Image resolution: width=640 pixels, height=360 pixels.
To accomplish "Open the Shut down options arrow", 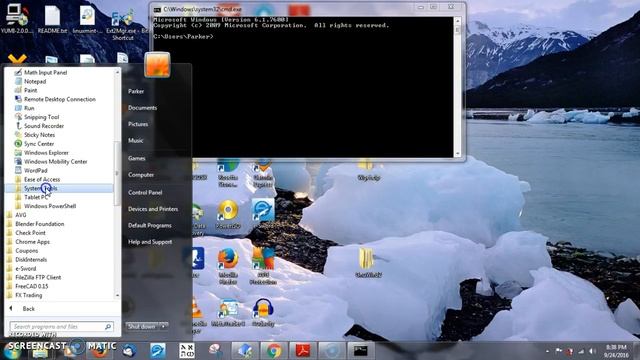I will 164,327.
